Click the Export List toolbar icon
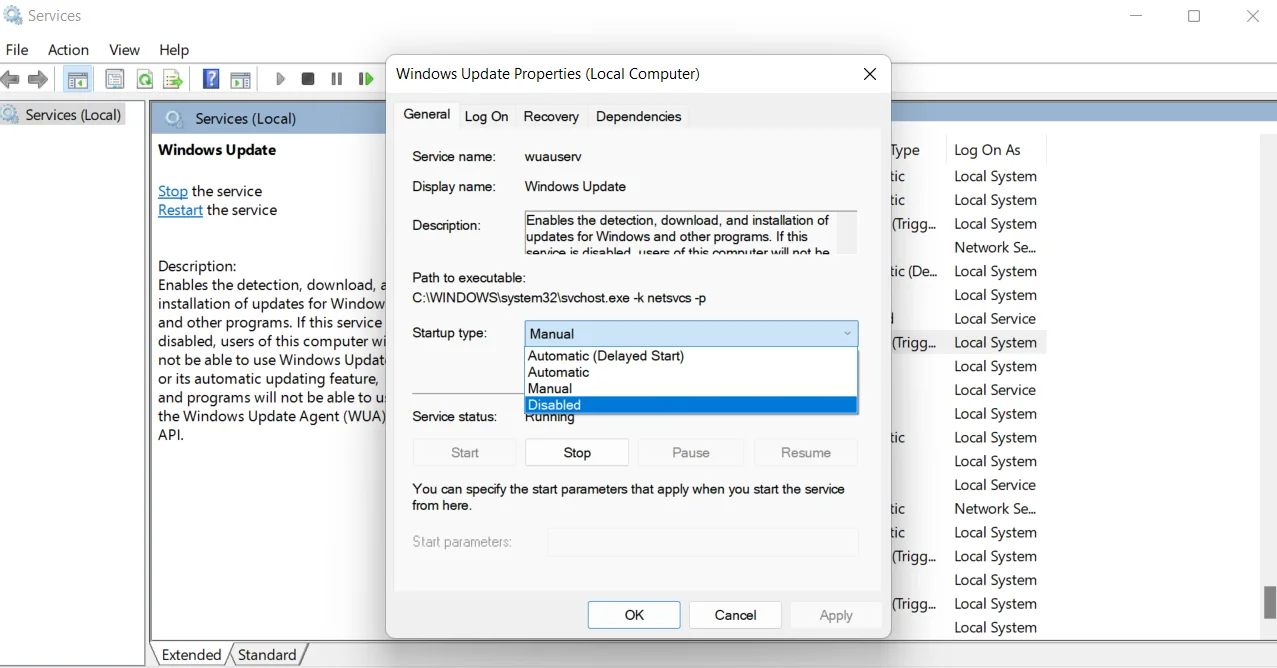 [x=173, y=79]
